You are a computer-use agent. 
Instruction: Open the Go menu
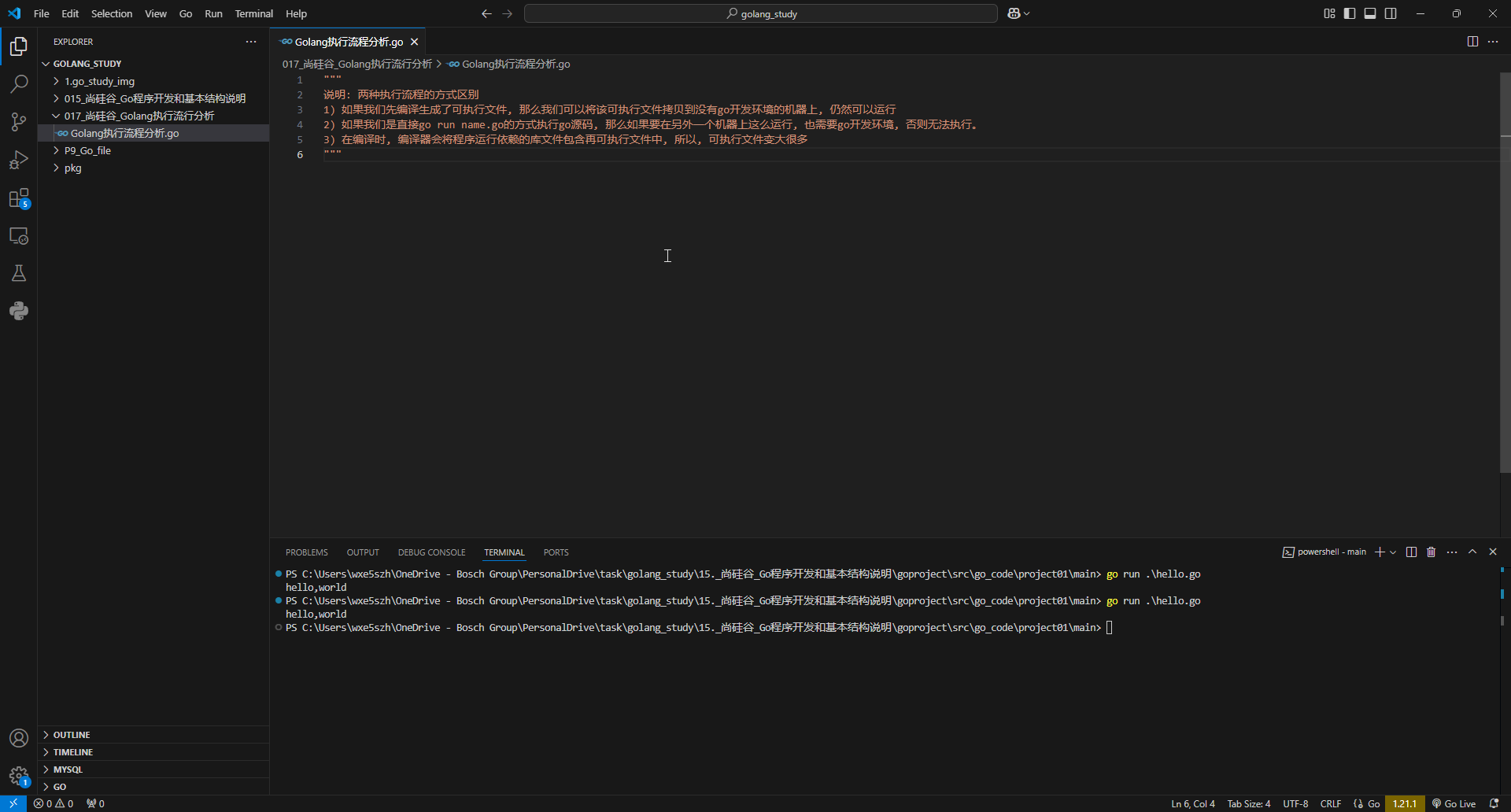(186, 13)
